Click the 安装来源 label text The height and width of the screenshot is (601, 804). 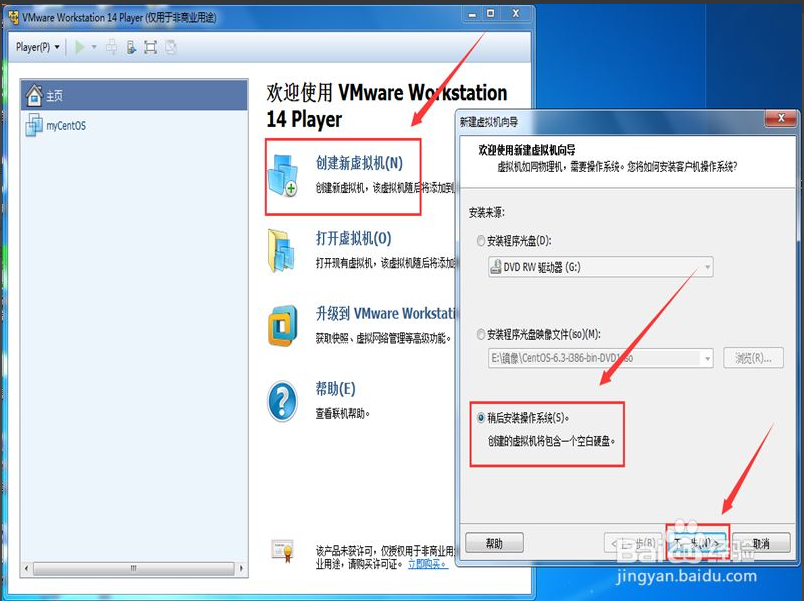(x=487, y=212)
